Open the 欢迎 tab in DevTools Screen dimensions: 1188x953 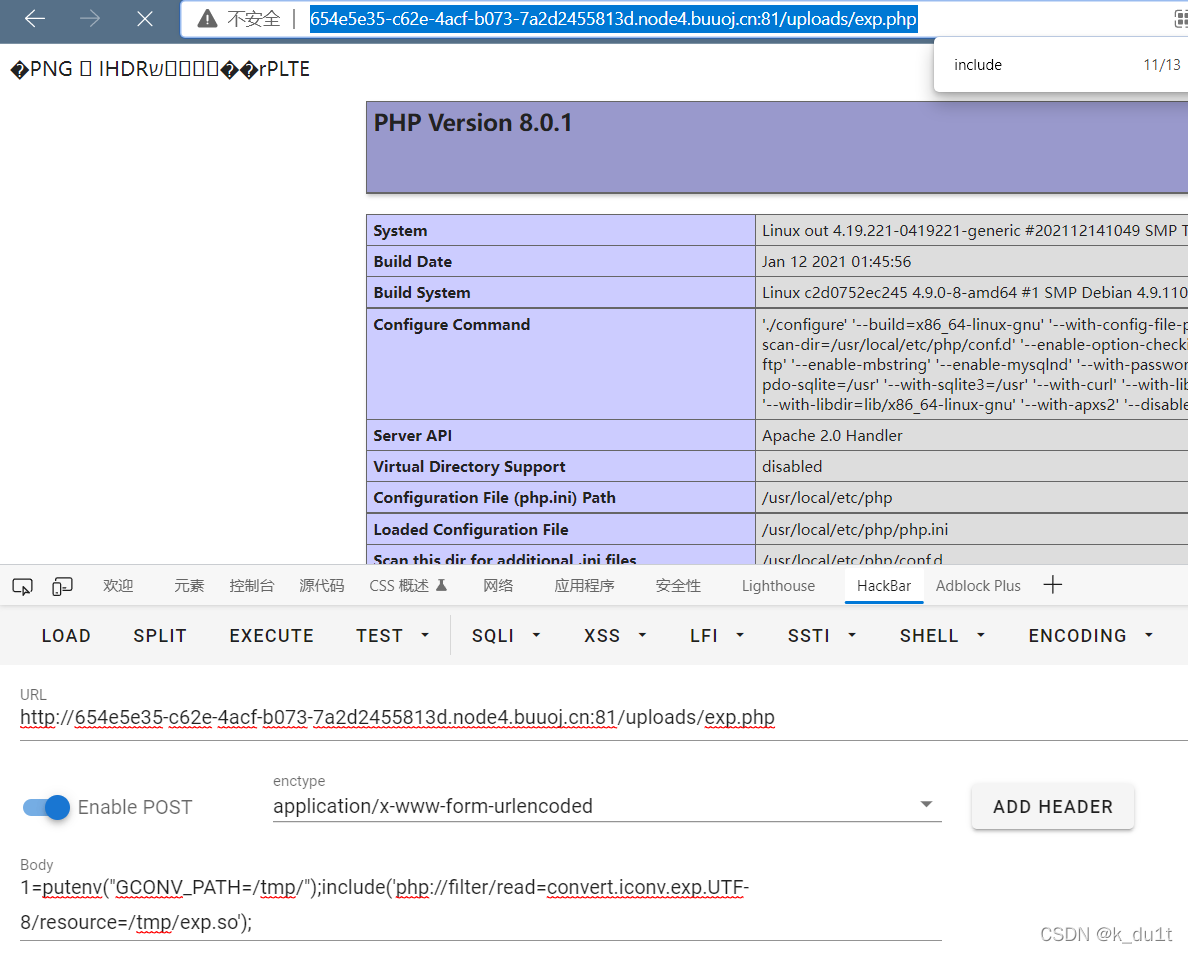click(x=118, y=586)
